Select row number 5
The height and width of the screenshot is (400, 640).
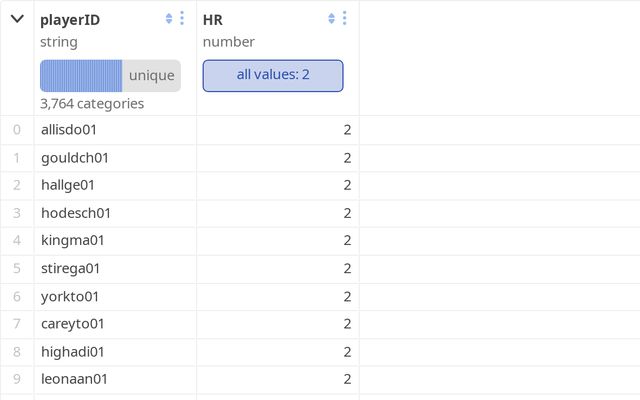pyautogui.click(x=16, y=269)
